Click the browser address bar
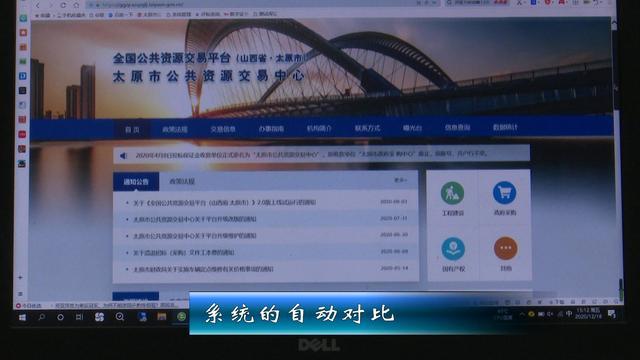640x360 pixels. (x=261, y=5)
